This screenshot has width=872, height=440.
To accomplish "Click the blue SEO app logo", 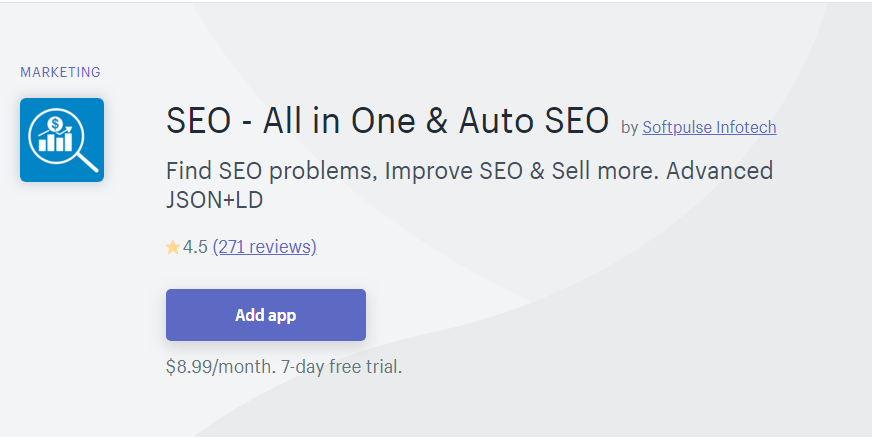I will click(62, 140).
